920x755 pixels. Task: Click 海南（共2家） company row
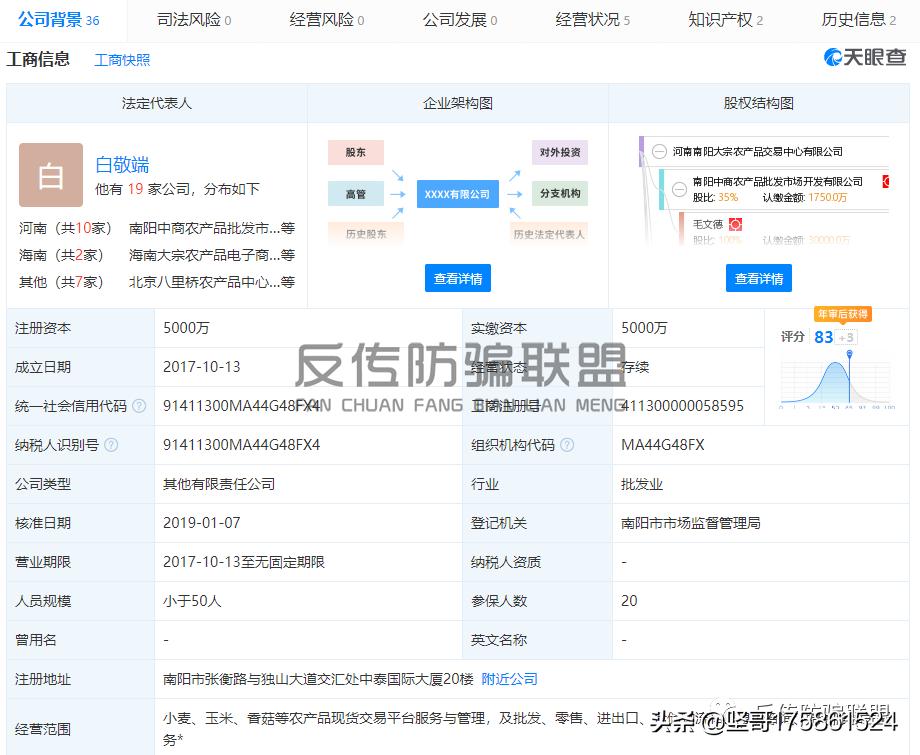click(157, 255)
